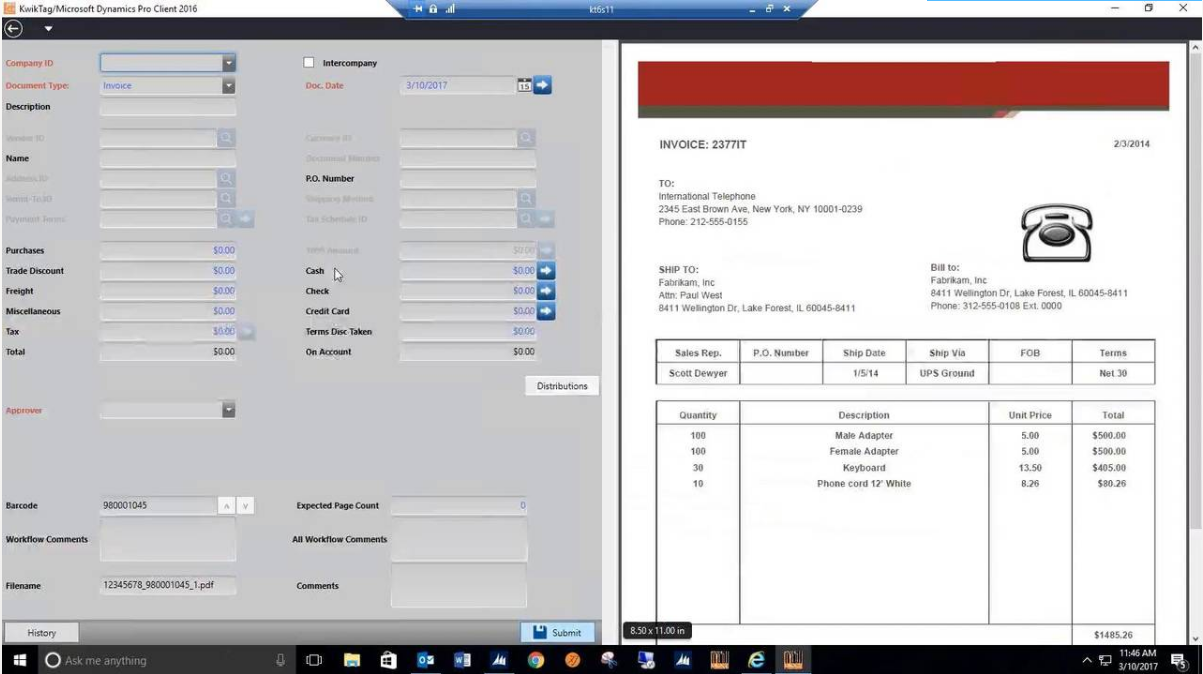Click into the Name field

click(168, 158)
